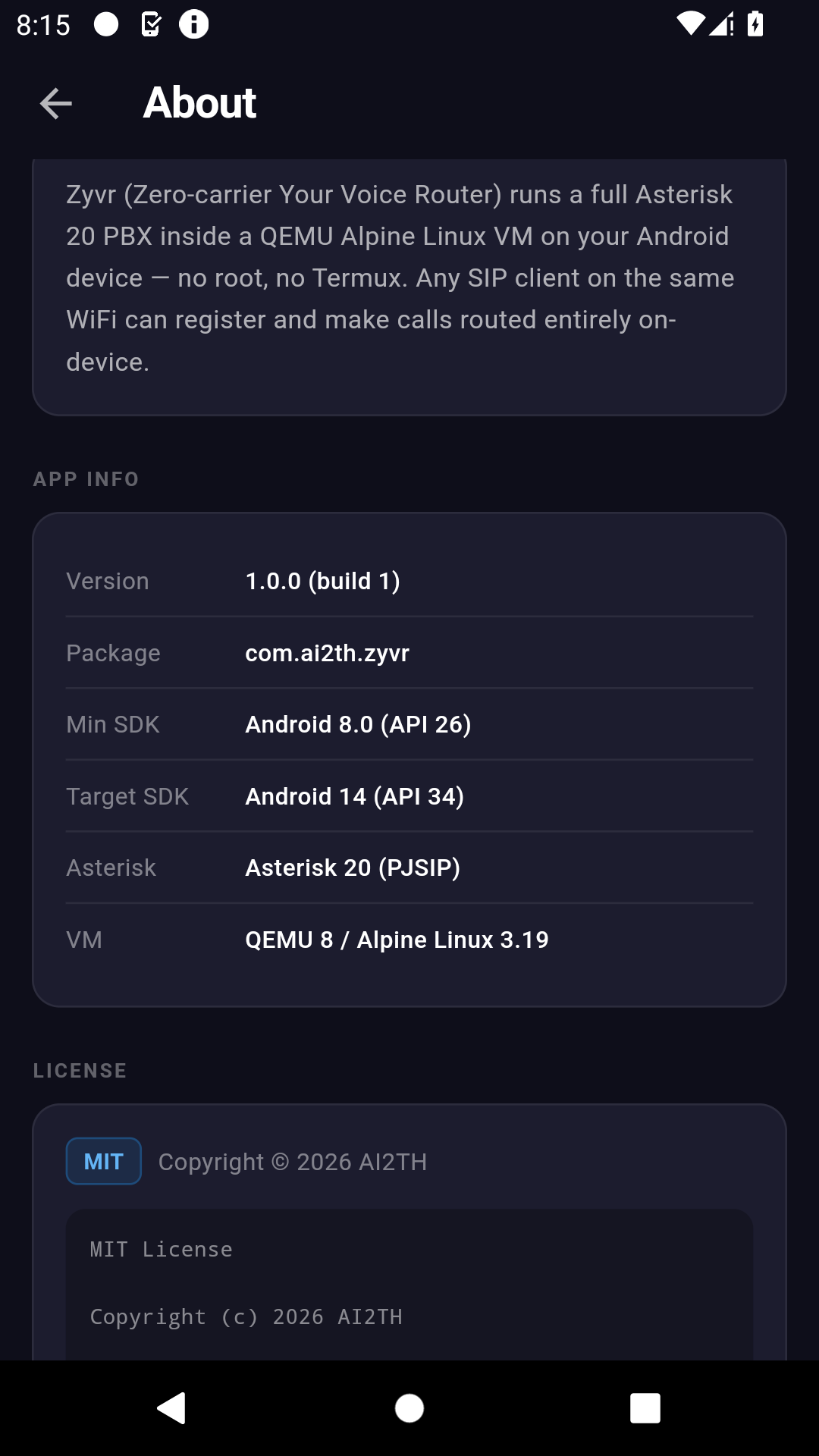The height and width of the screenshot is (1456, 819).
Task: Tap the task-checked notification icon
Action: 151,24
